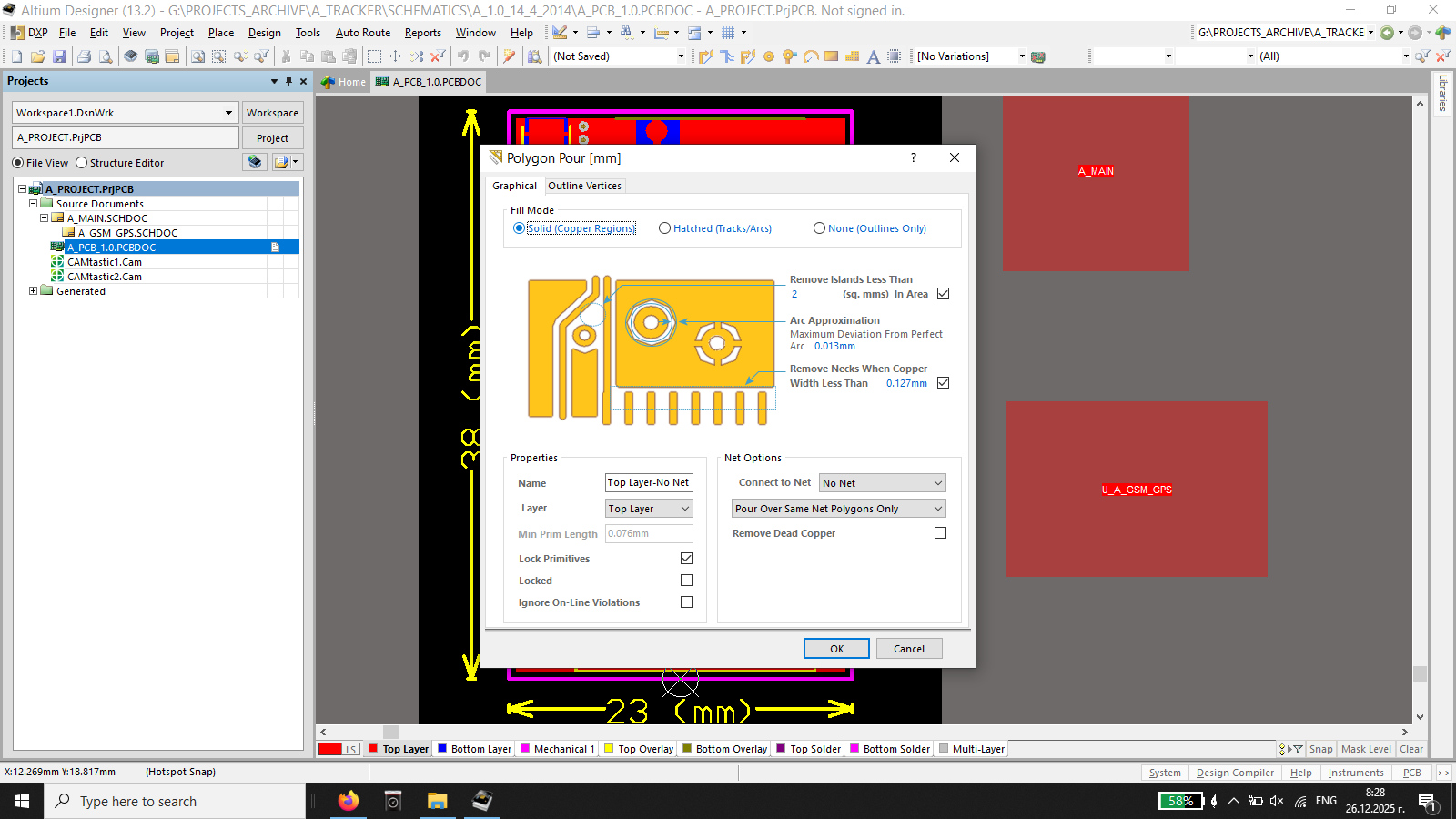1456x819 pixels.
Task: Open the Design menu
Action: pyautogui.click(x=264, y=33)
